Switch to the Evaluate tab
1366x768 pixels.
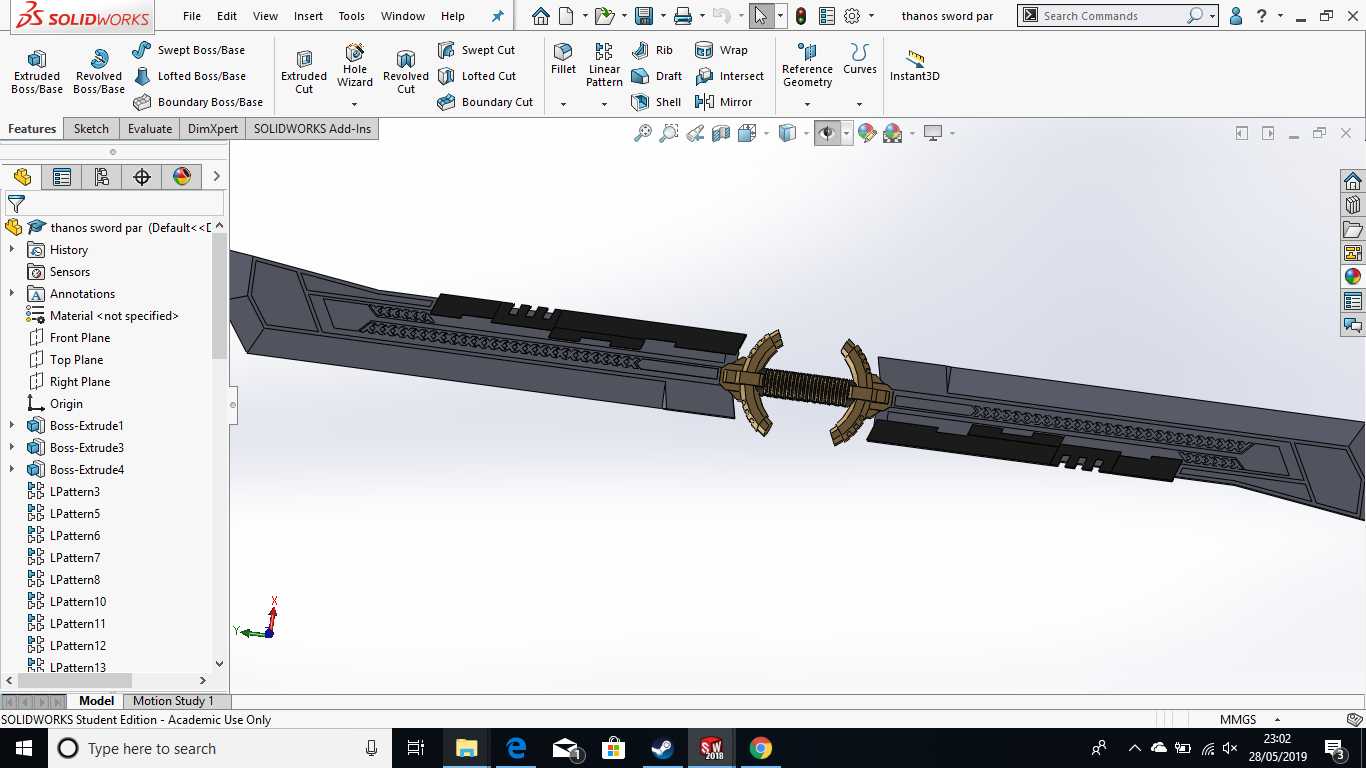click(149, 129)
